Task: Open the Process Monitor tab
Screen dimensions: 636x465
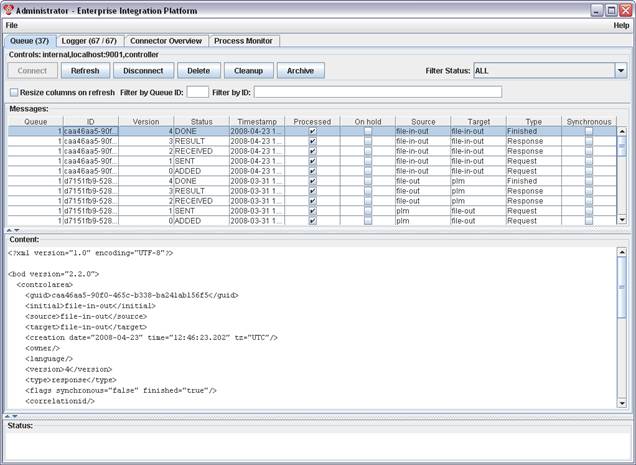Action: click(x=243, y=41)
